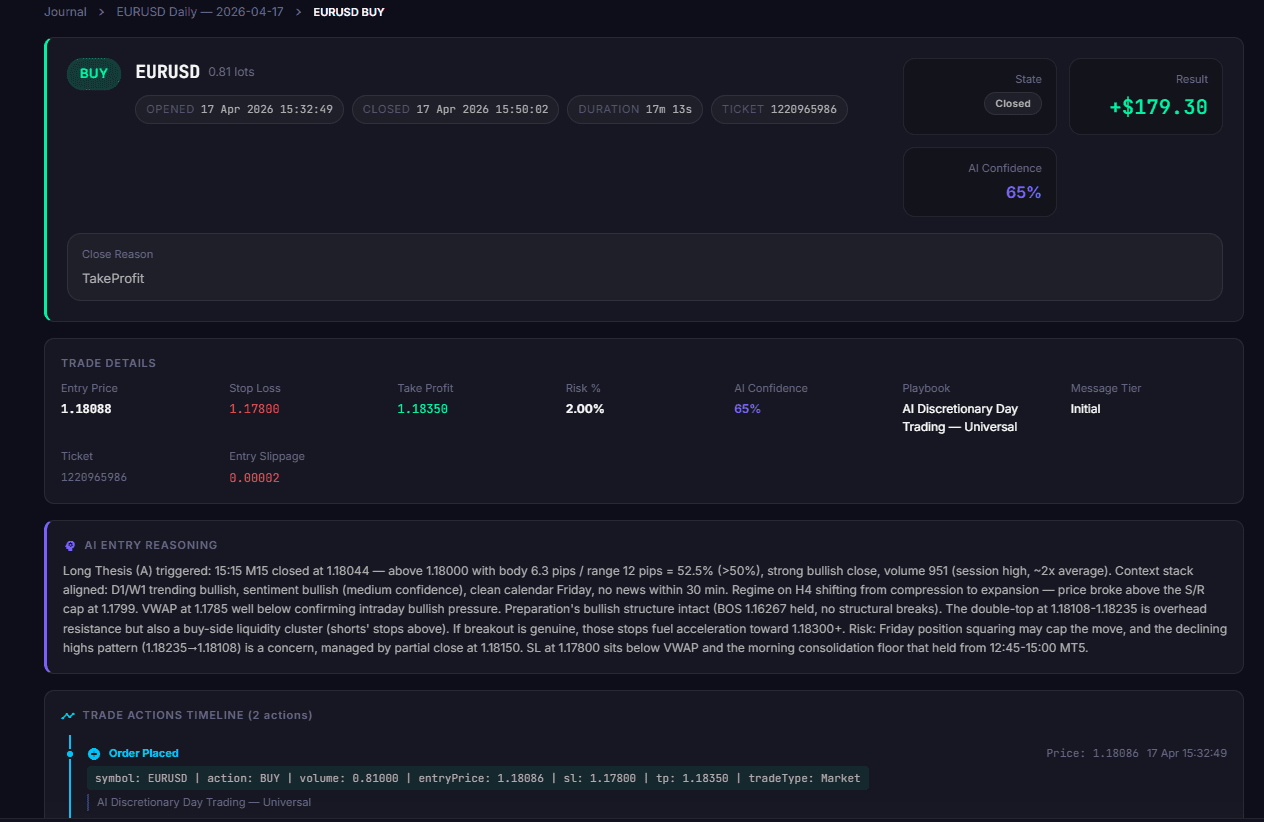Click the first breadcrumb chevron after Journal
Image resolution: width=1264 pixels, height=822 pixels.
[x=102, y=12]
